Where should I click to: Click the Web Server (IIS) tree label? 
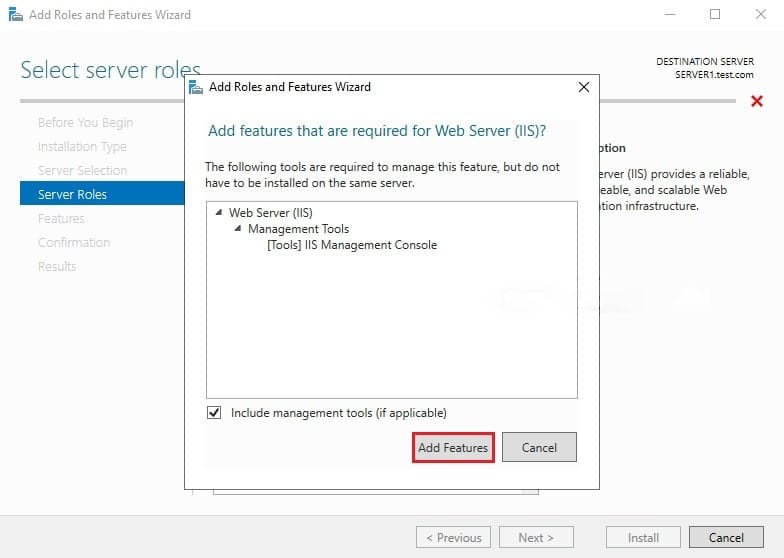coord(270,212)
